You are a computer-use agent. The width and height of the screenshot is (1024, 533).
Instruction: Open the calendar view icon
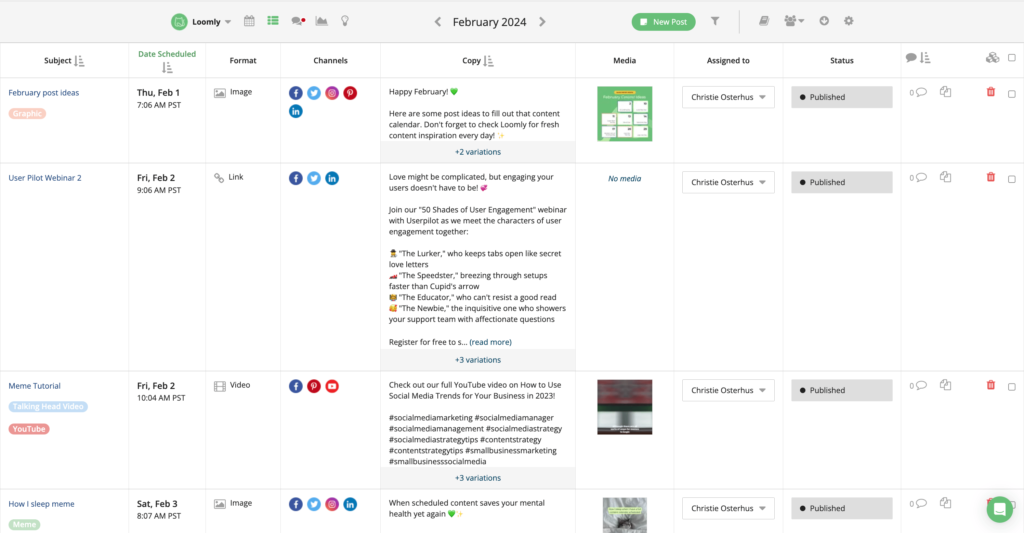249,21
